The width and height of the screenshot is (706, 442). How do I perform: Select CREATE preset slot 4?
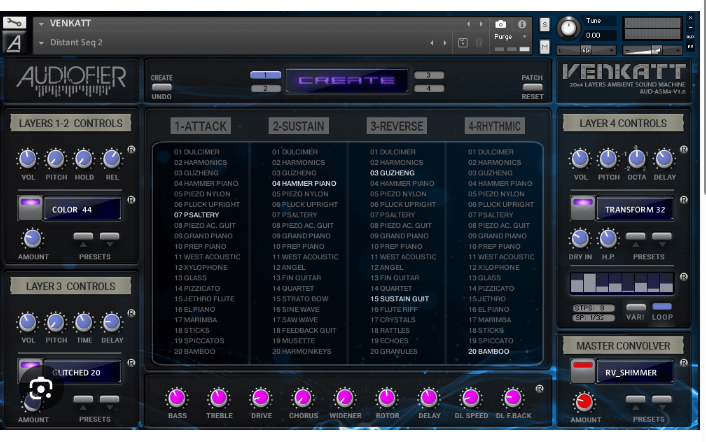tap(429, 88)
